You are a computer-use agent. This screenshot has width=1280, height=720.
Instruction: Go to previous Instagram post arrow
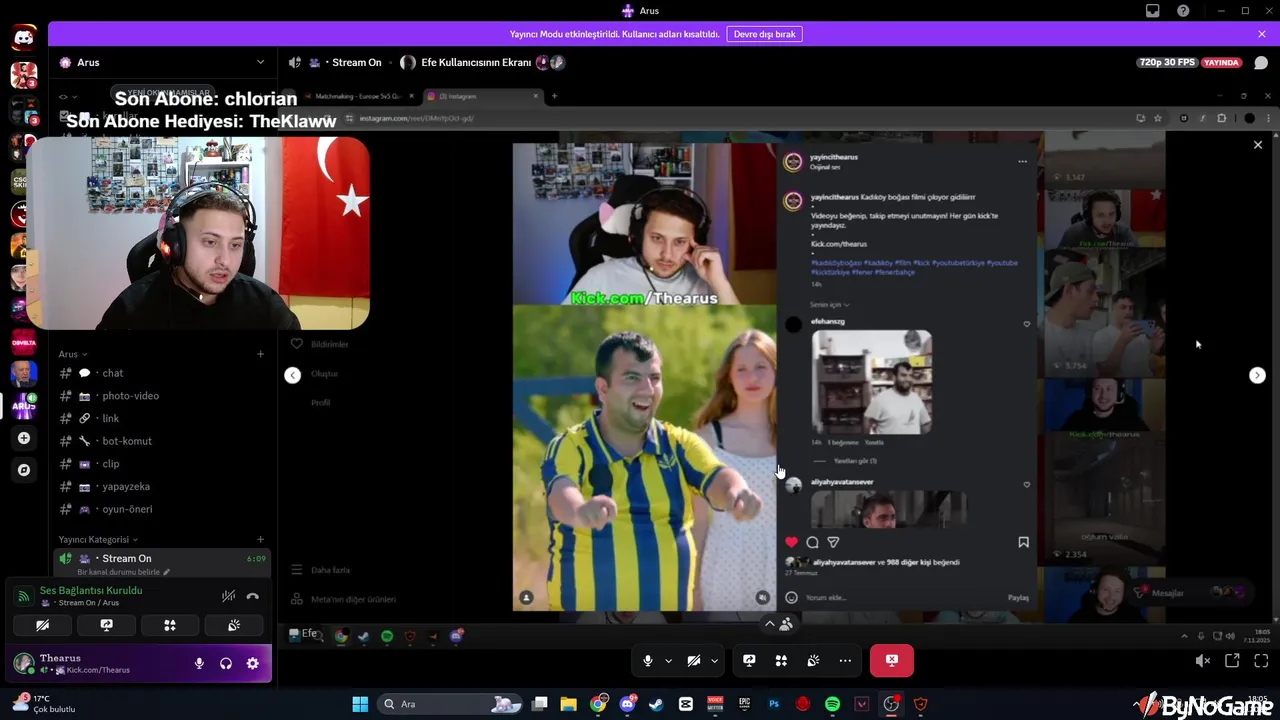click(292, 375)
